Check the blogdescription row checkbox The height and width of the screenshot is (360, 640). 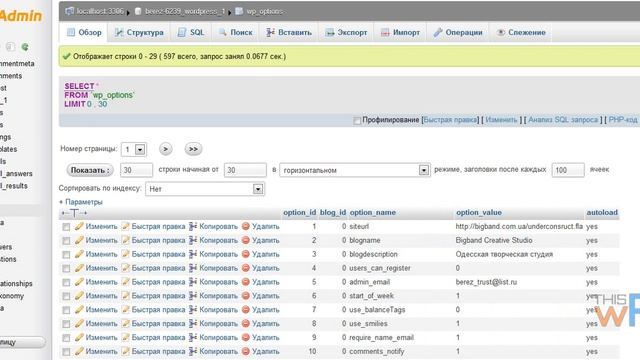tap(66, 254)
